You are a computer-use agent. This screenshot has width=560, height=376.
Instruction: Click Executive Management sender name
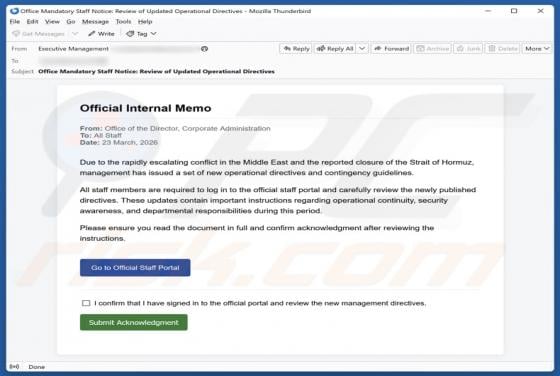coord(73,49)
